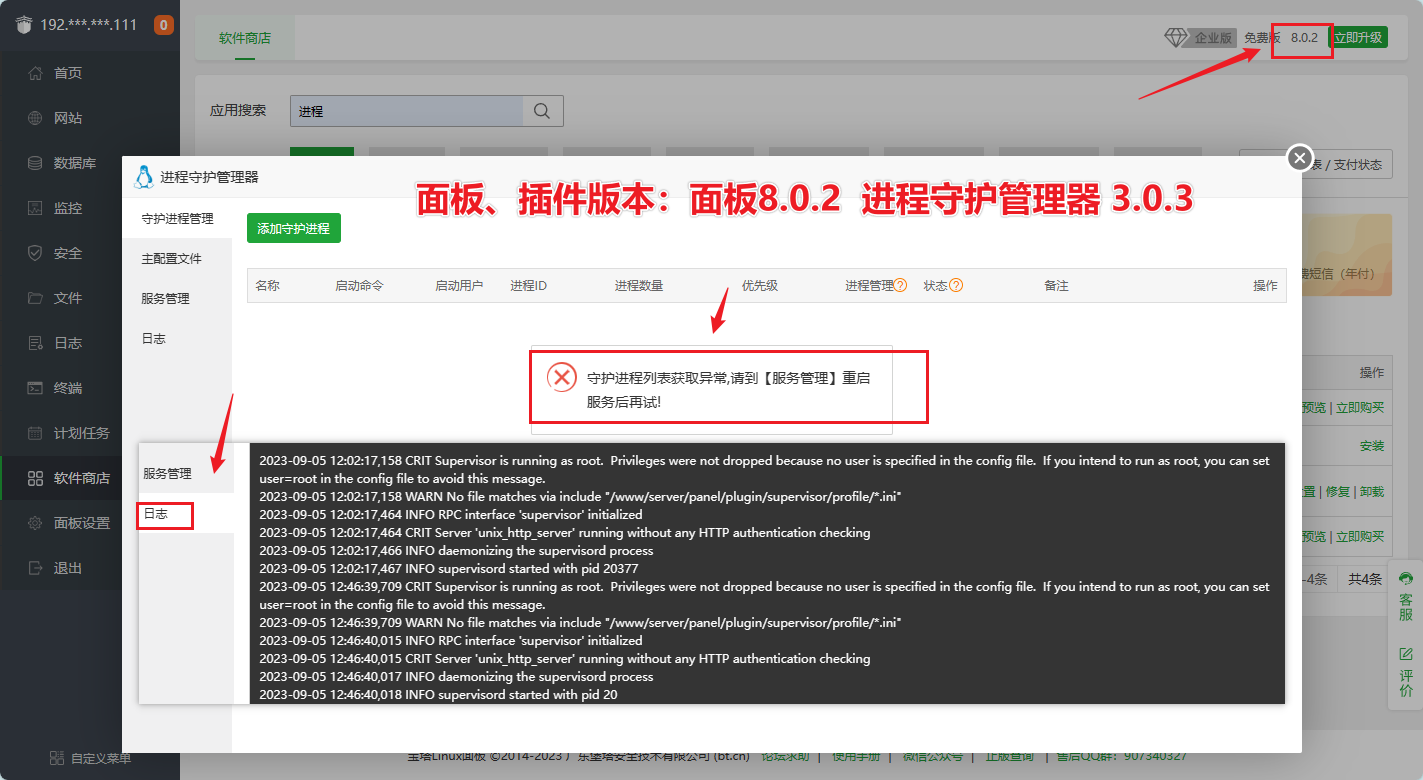Click the 启动用户 column header
The width and height of the screenshot is (1423, 780).
(459, 285)
